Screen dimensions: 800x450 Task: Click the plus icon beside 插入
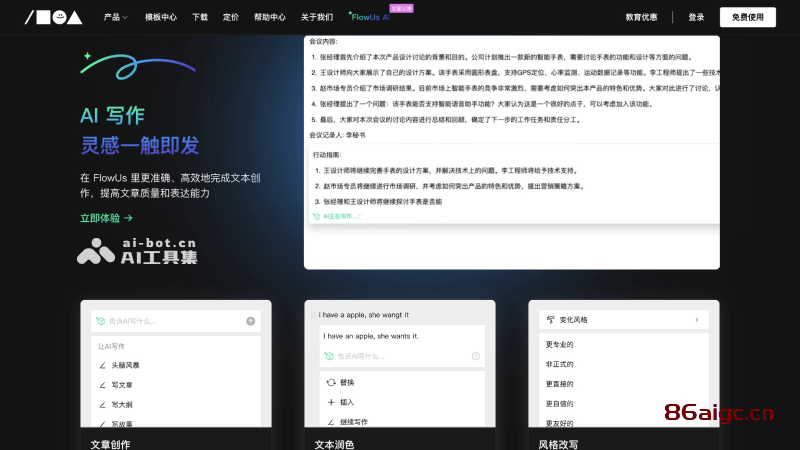click(331, 402)
